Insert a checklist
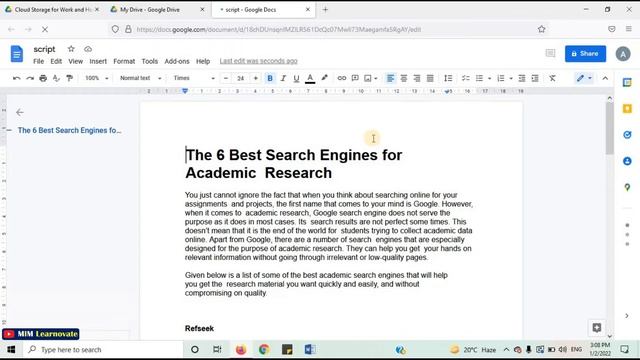The height and width of the screenshot is (360, 640). pyautogui.click(x=466, y=78)
